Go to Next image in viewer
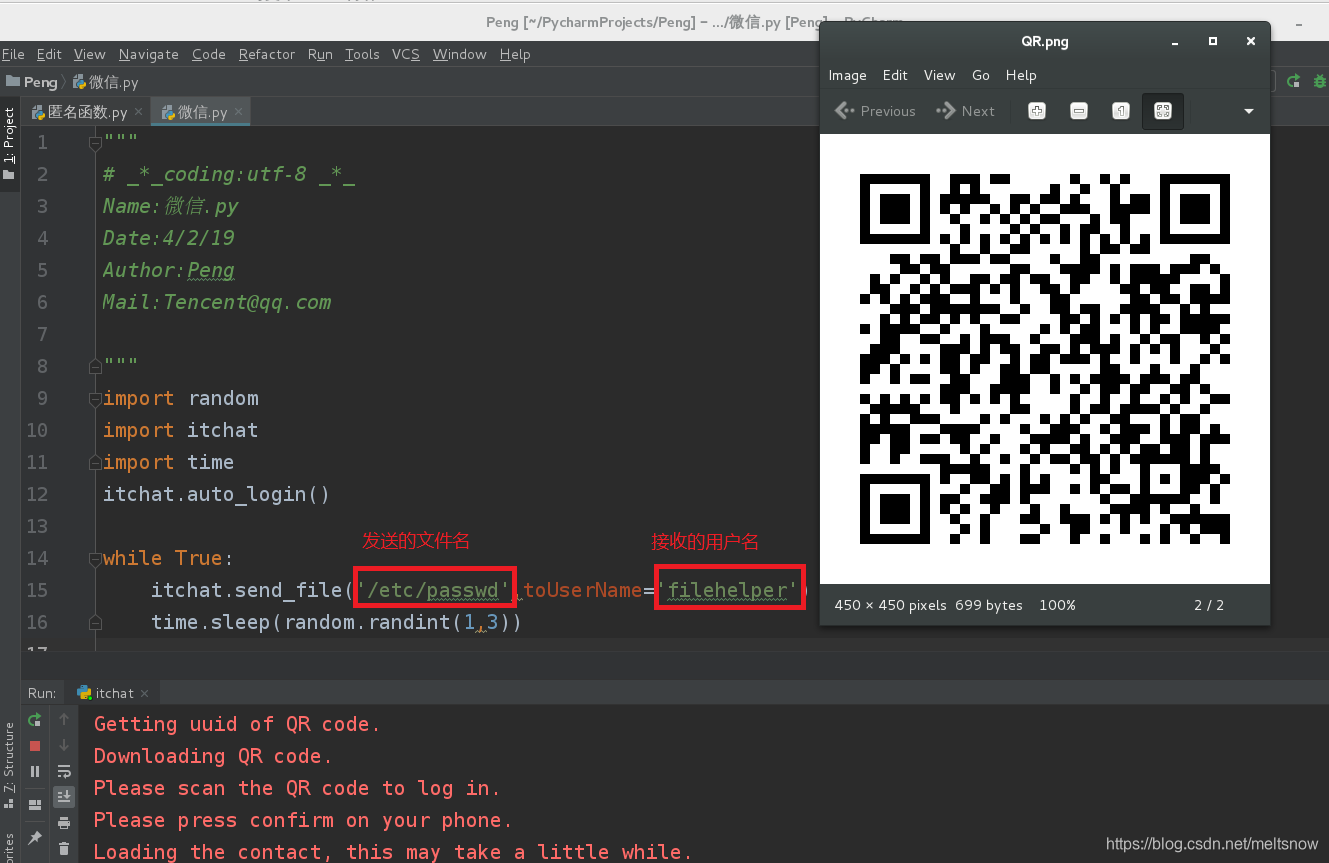 (x=965, y=111)
